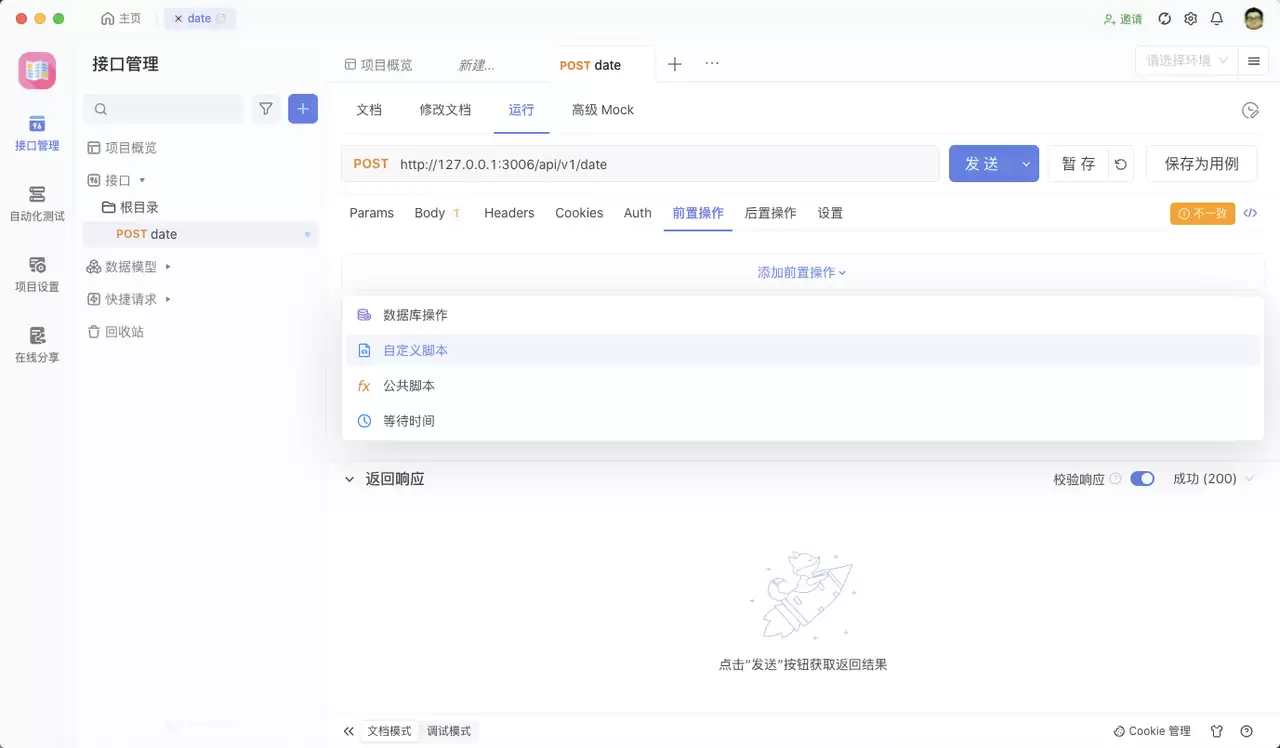Open 前置操作 tab
The width and height of the screenshot is (1280, 748).
point(698,213)
